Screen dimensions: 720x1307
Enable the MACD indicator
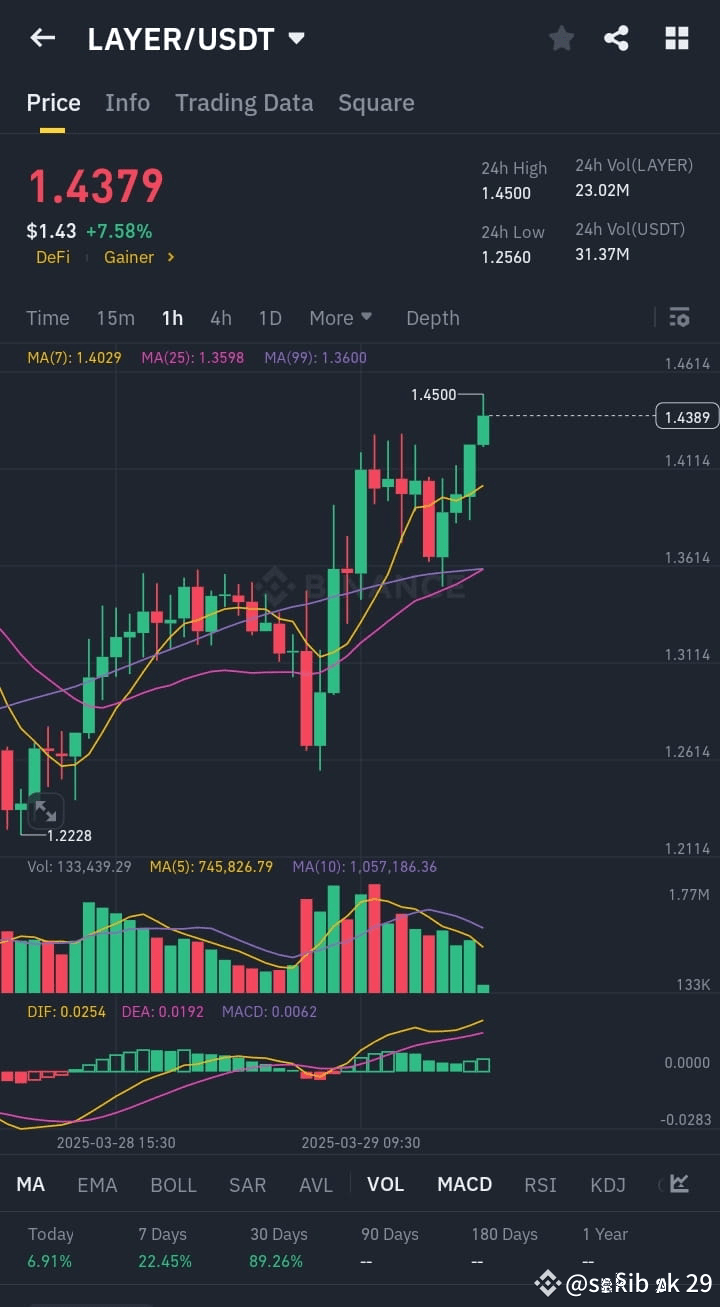coord(464,1184)
